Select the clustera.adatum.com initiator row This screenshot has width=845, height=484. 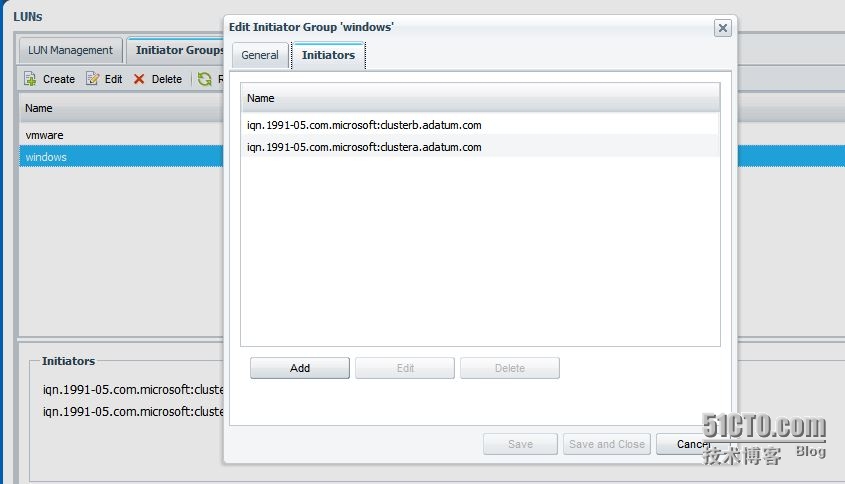480,147
